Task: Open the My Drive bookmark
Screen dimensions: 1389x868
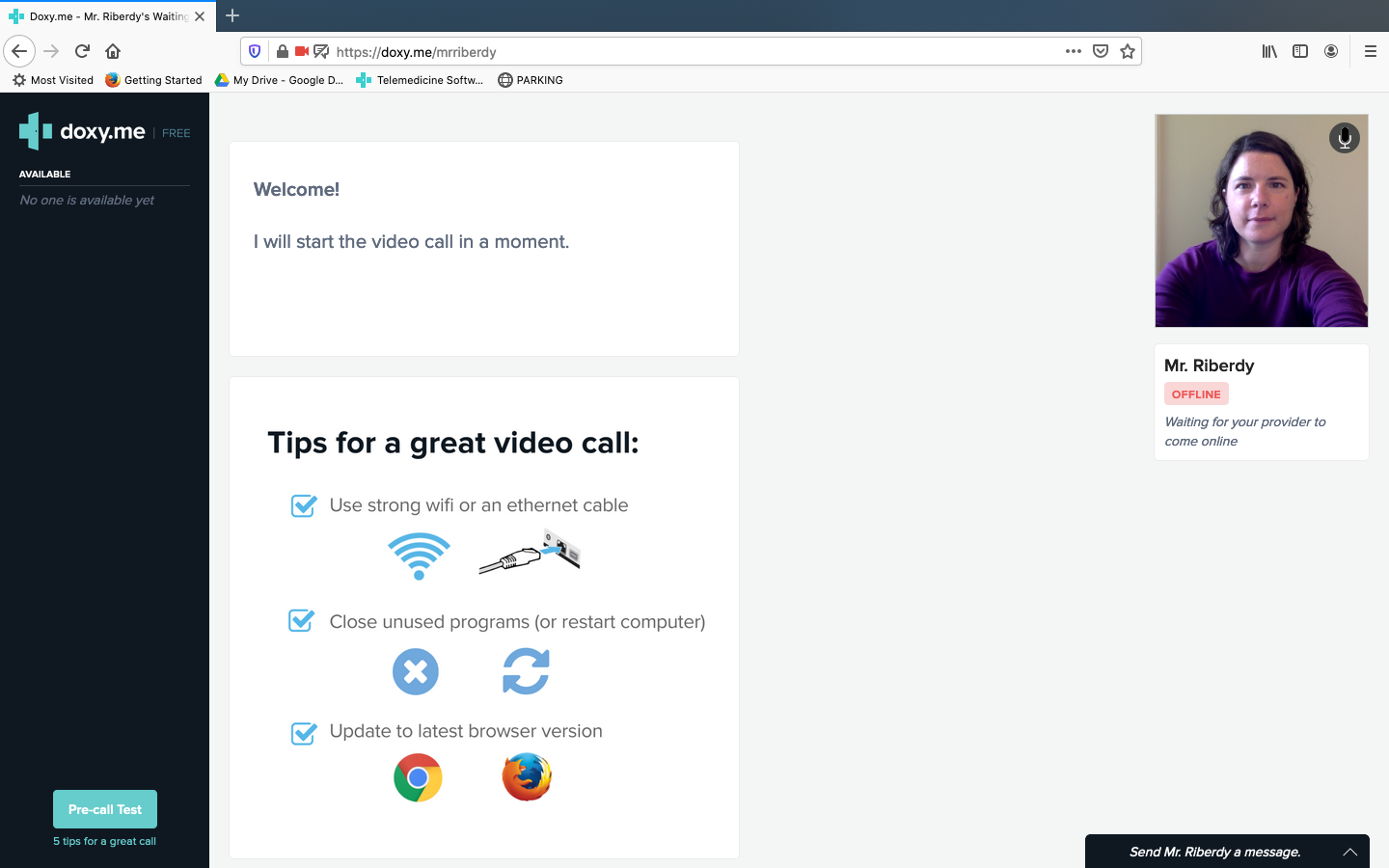Action: click(x=279, y=80)
